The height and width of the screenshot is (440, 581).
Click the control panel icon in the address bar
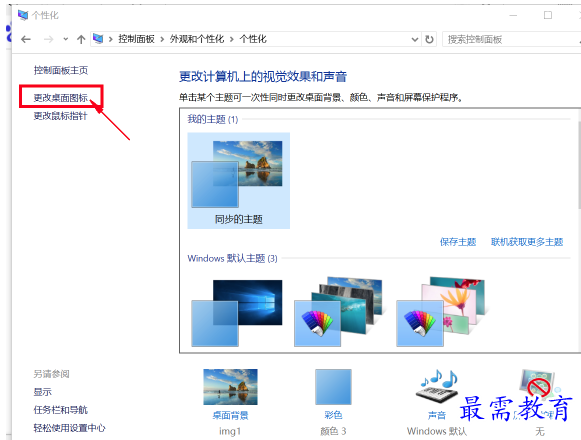click(x=98, y=39)
